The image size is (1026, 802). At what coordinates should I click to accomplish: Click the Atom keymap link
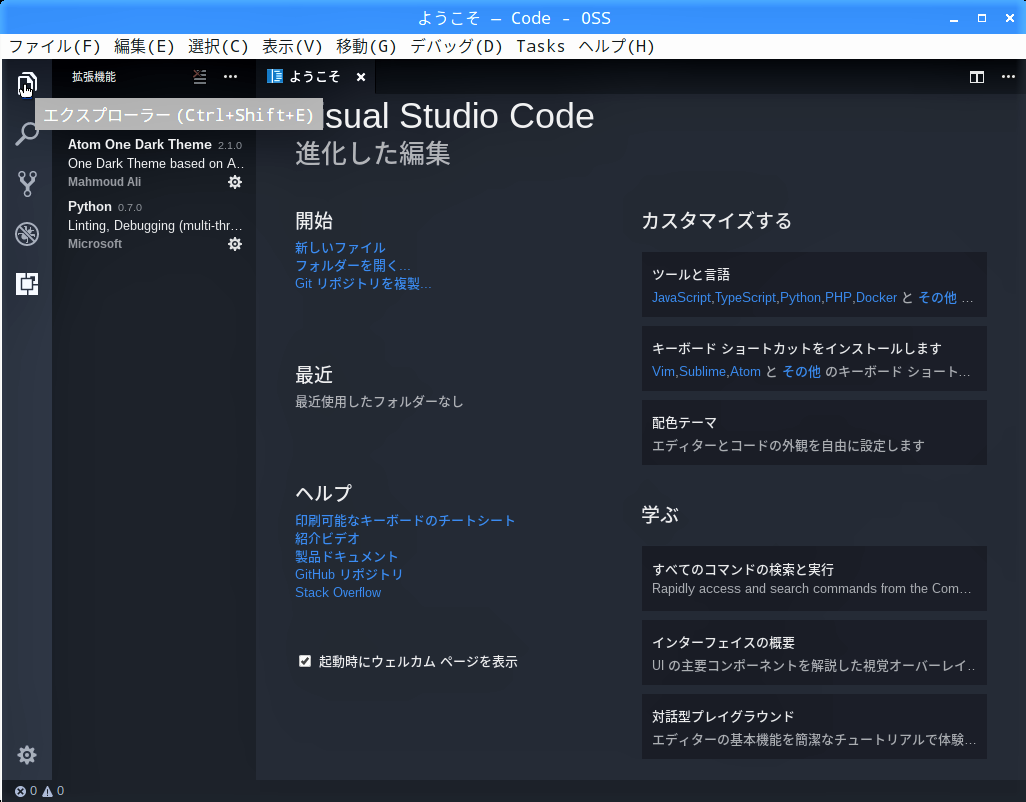(x=745, y=372)
